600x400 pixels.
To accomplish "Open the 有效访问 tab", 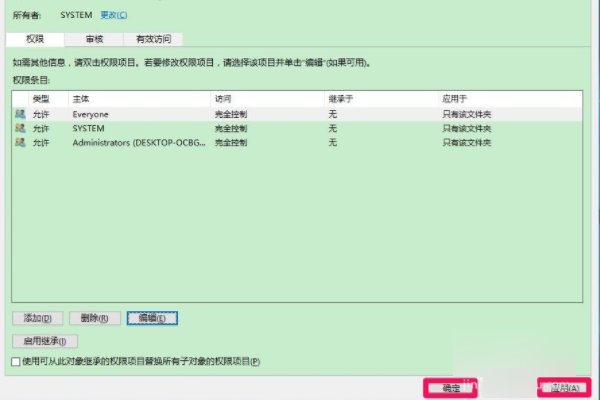I will coord(153,39).
